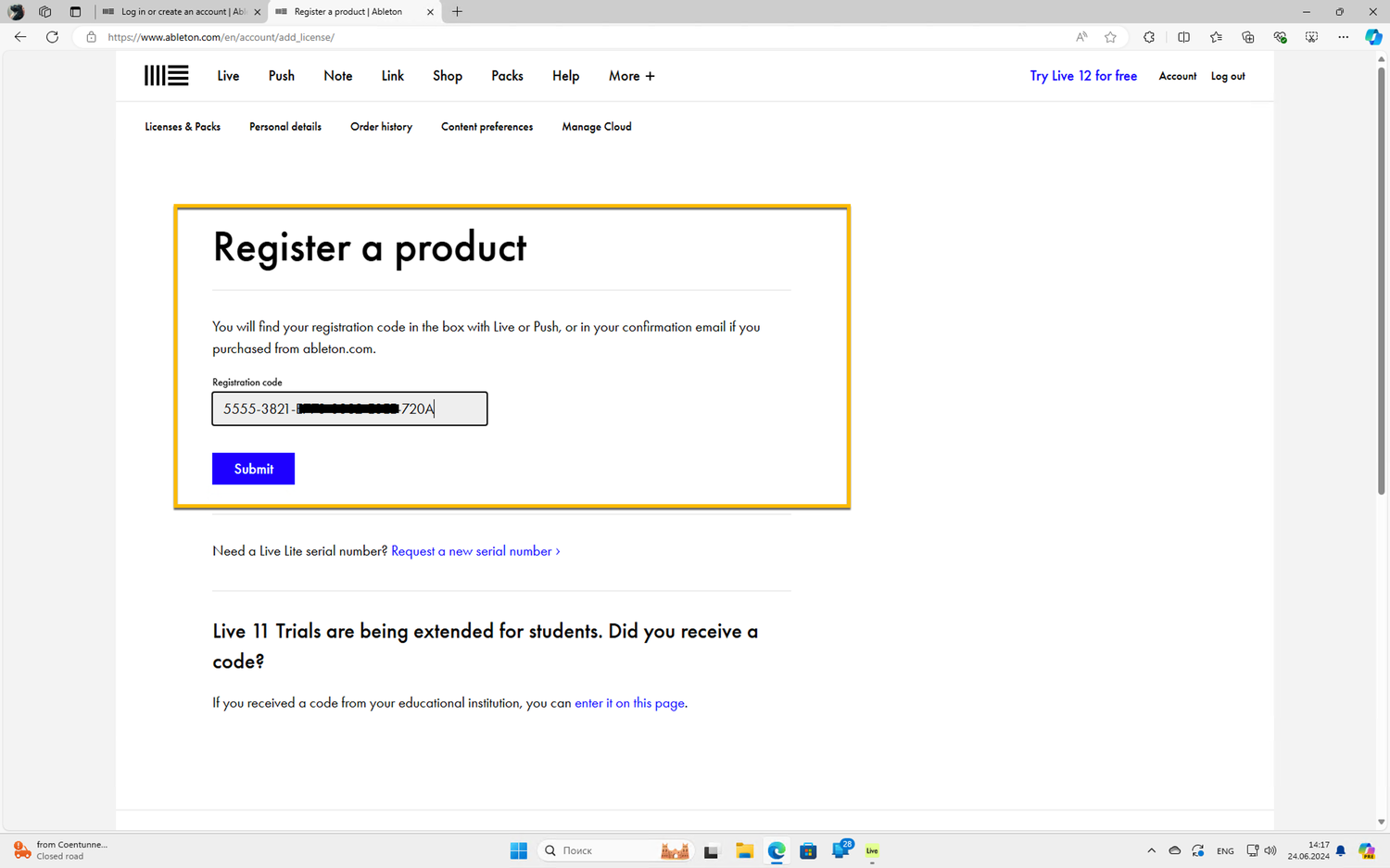The image size is (1390, 868).
Task: Open the Edge profile avatar
Action: point(16,12)
